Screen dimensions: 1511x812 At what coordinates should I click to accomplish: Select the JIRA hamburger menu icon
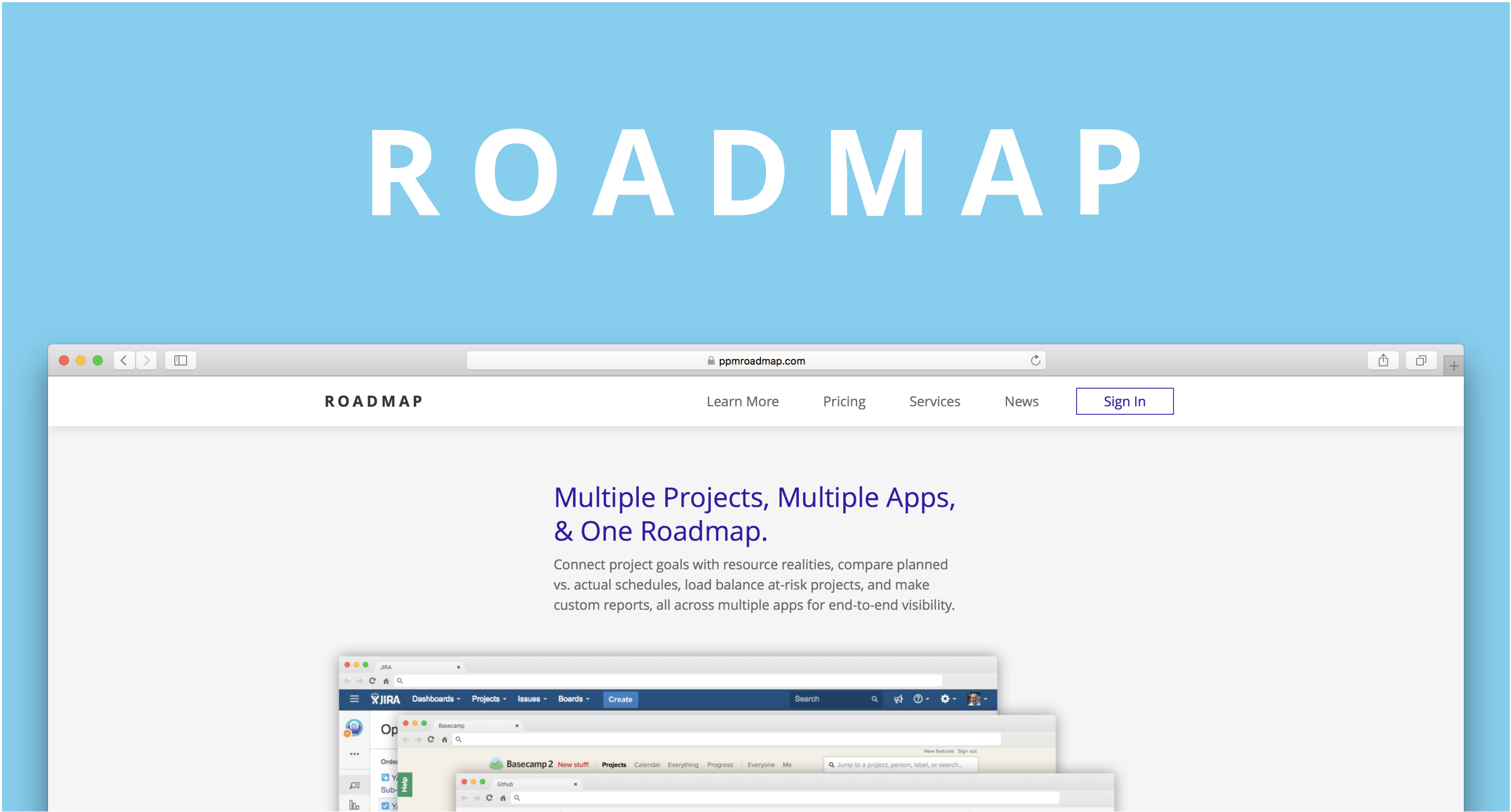coord(354,699)
